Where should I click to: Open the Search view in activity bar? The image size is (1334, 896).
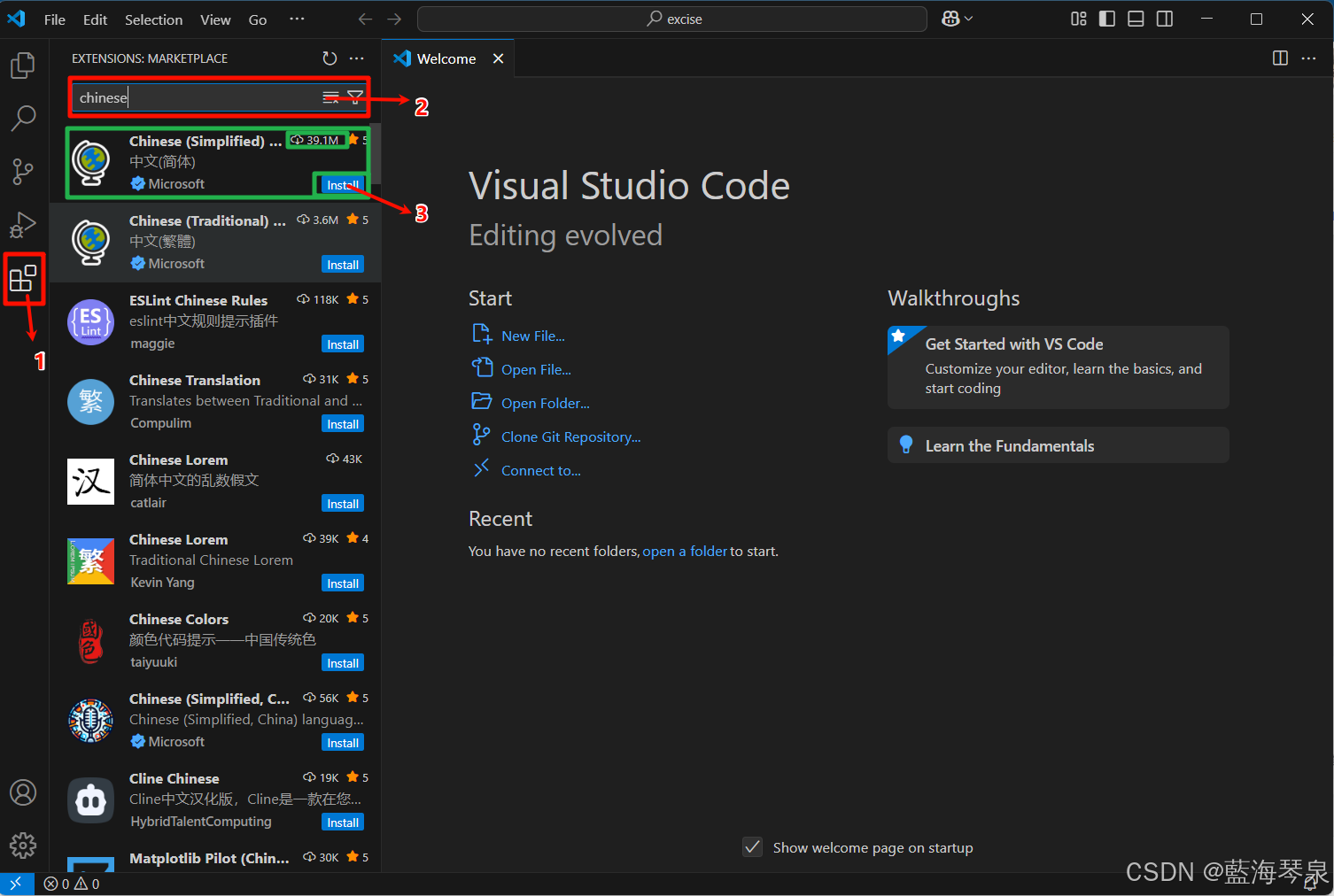(x=23, y=118)
